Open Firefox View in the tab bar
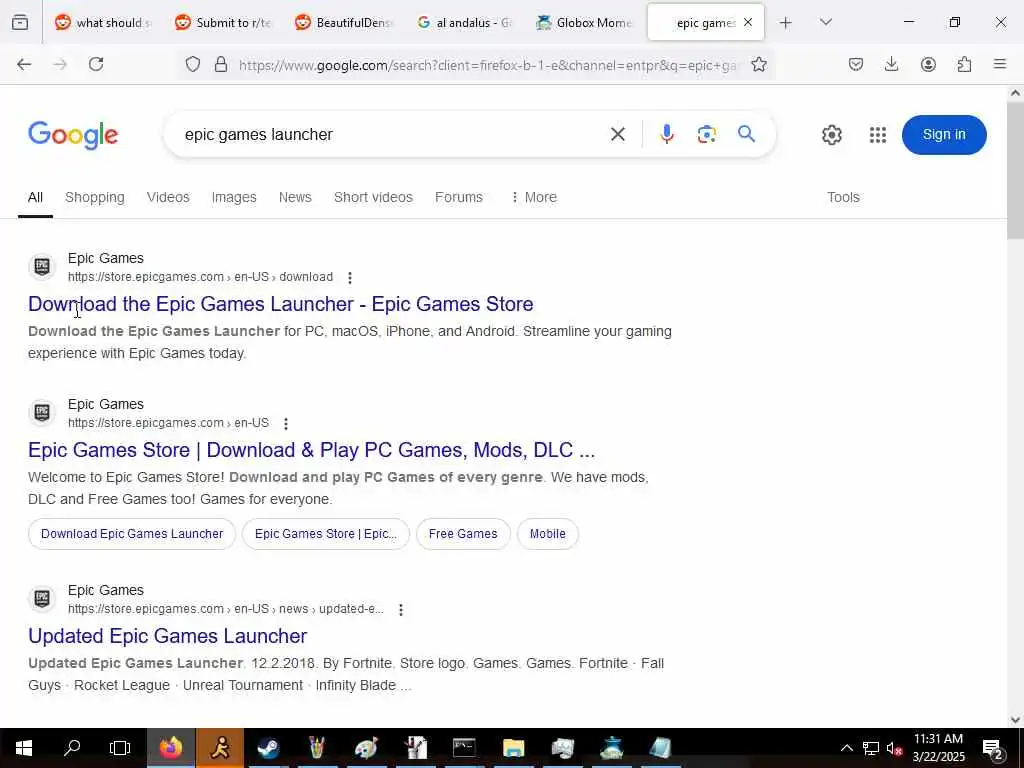1024x768 pixels. [20, 22]
